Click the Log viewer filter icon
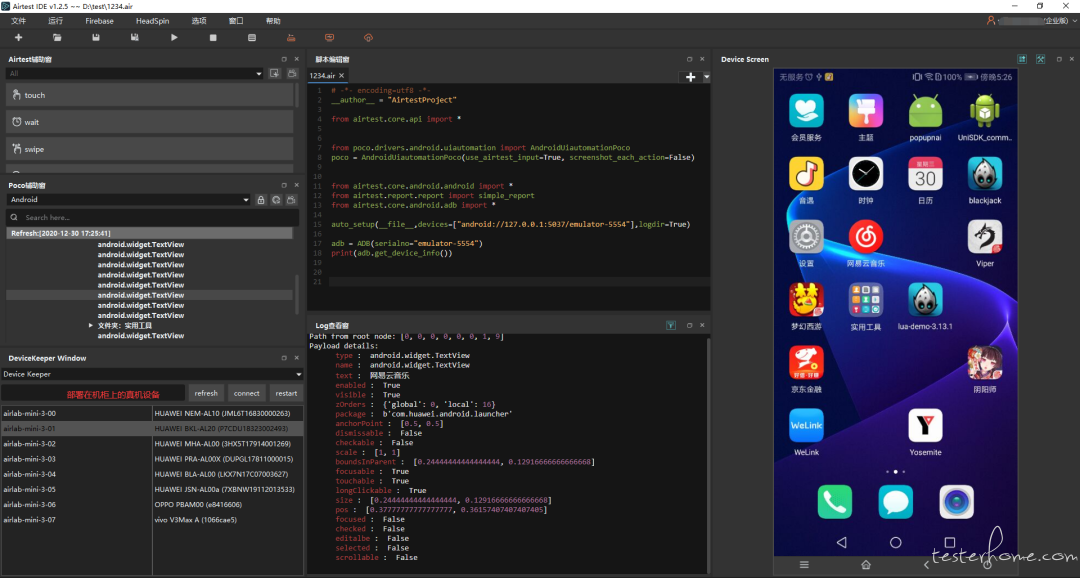1080x578 pixels. [x=671, y=325]
